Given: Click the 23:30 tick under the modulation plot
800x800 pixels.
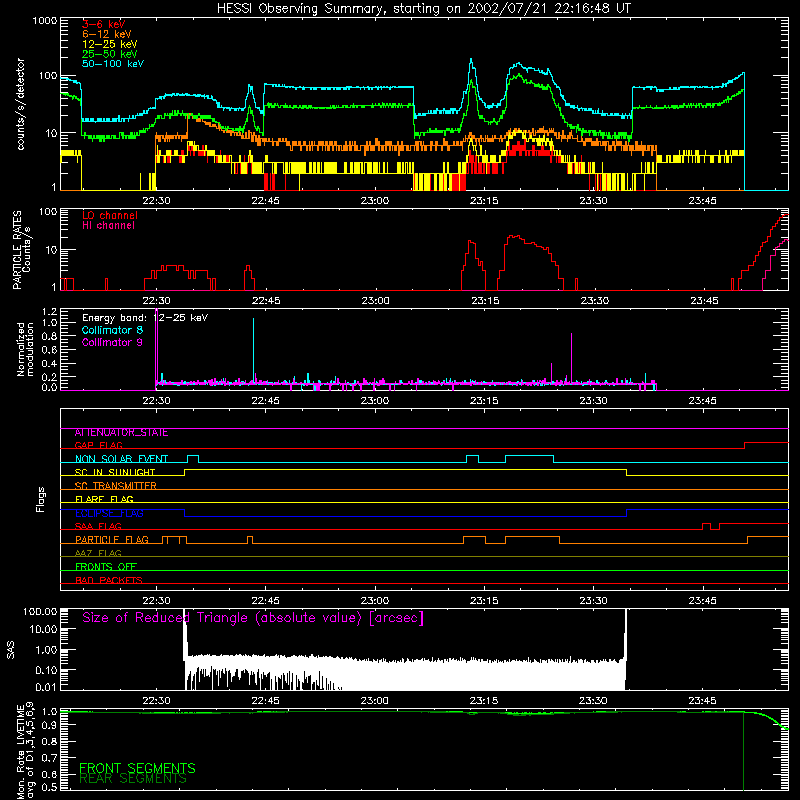Looking at the screenshot, I should click(x=593, y=401).
